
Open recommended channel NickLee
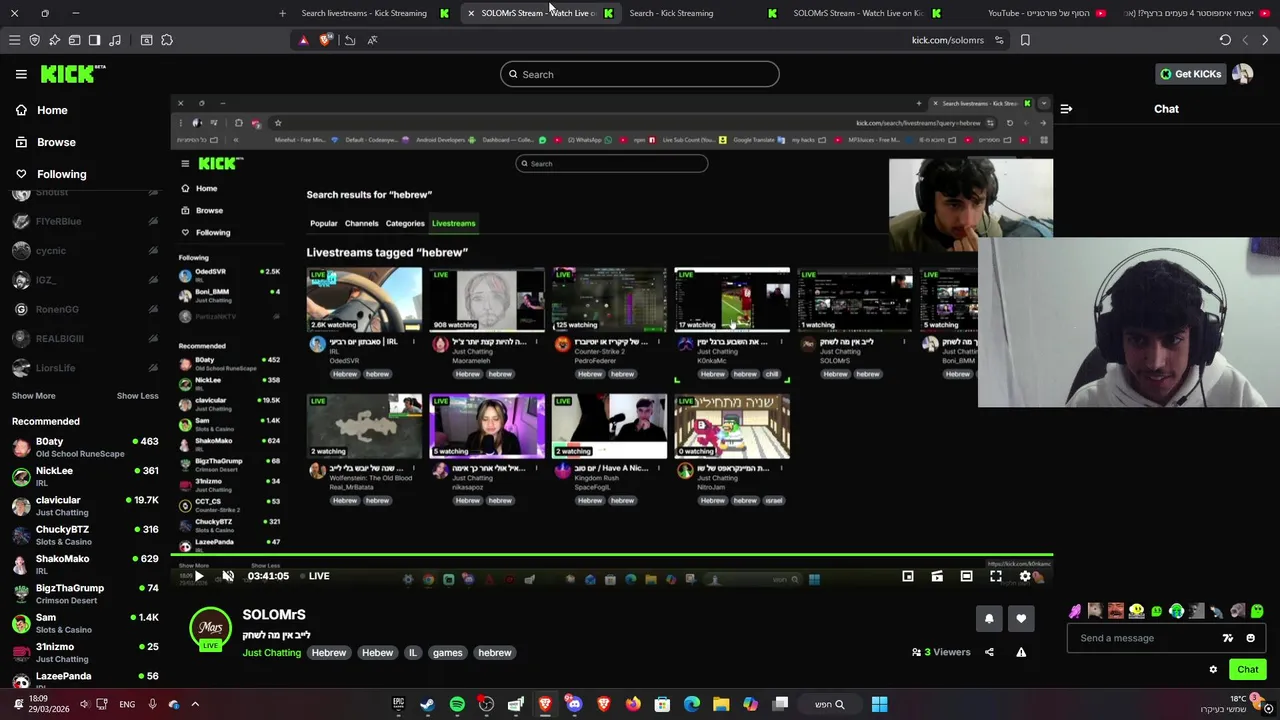coord(85,476)
